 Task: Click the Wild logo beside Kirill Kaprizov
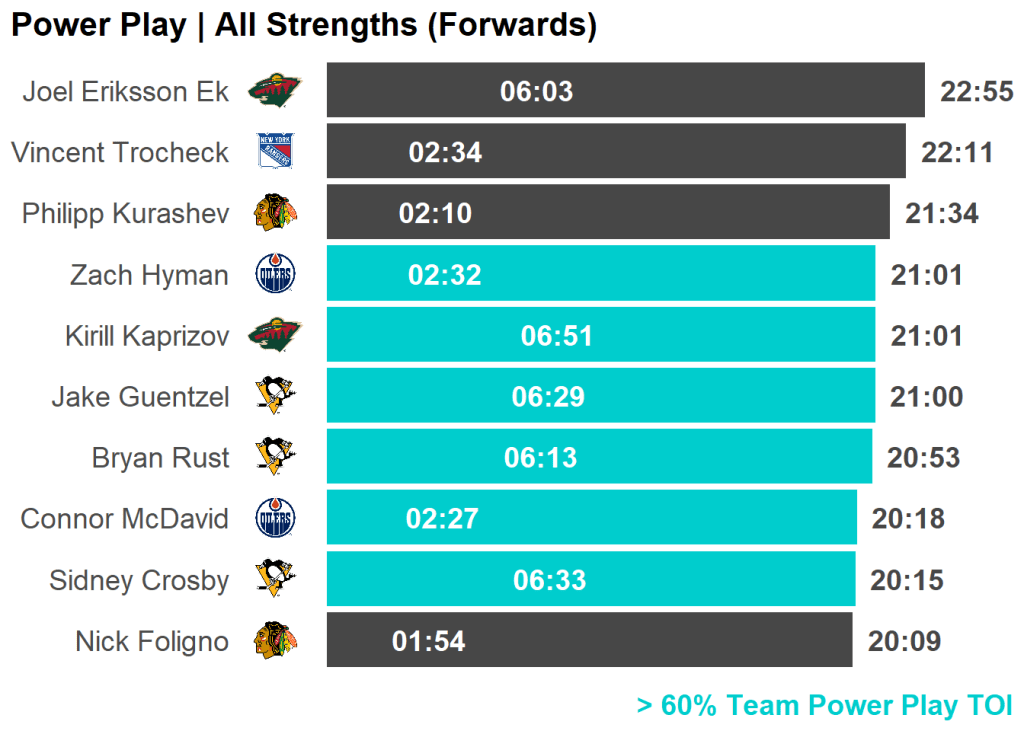(x=275, y=335)
